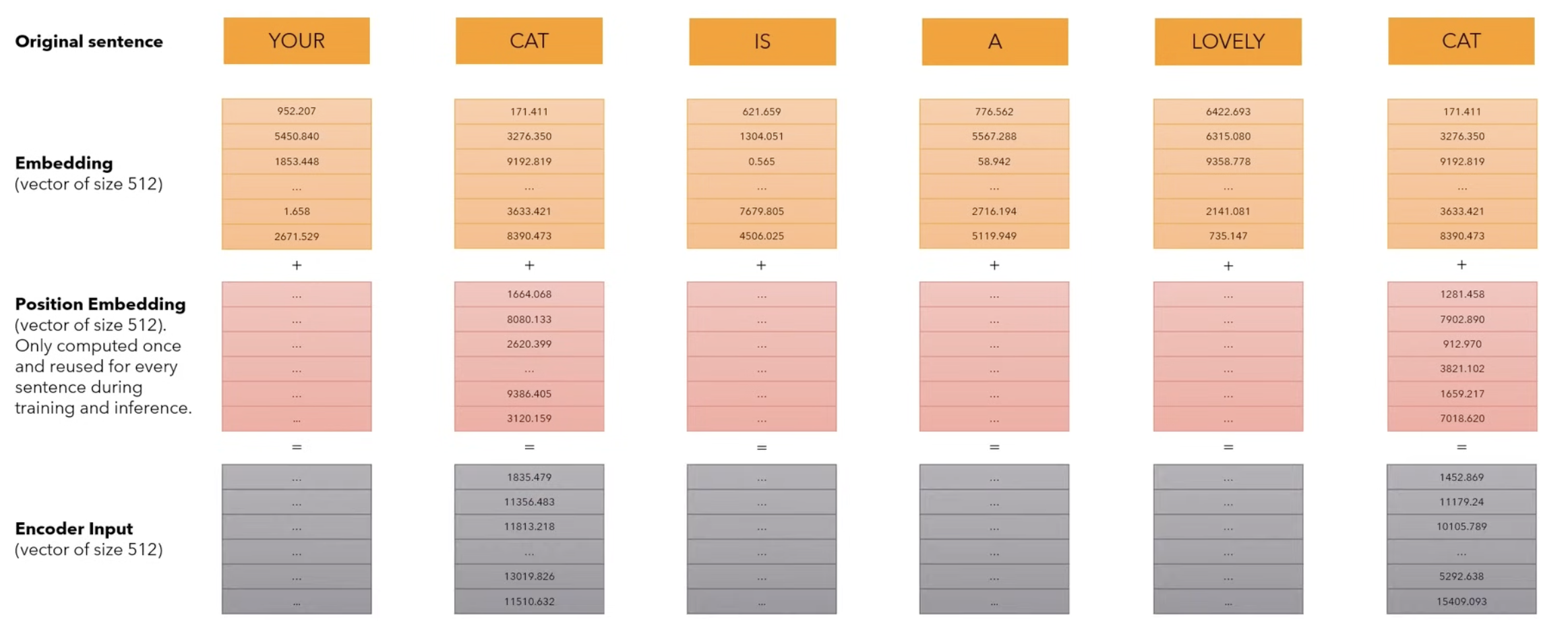The height and width of the screenshot is (630, 1568).
Task: Click the plus sign under YOUR embedding
Action: click(x=297, y=266)
